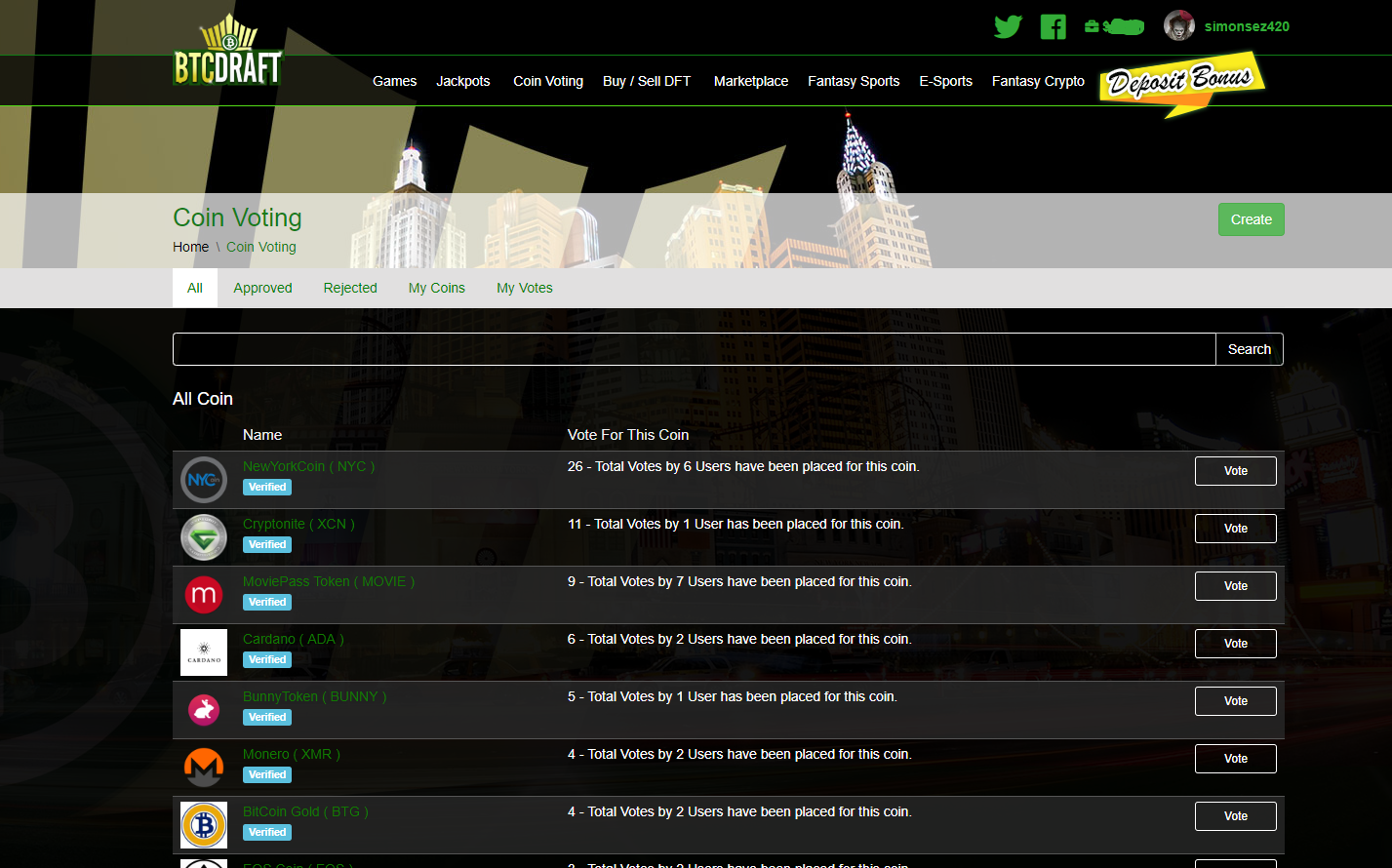Image resolution: width=1392 pixels, height=868 pixels.
Task: Open Buy / Sell DFT page
Action: pos(647,81)
